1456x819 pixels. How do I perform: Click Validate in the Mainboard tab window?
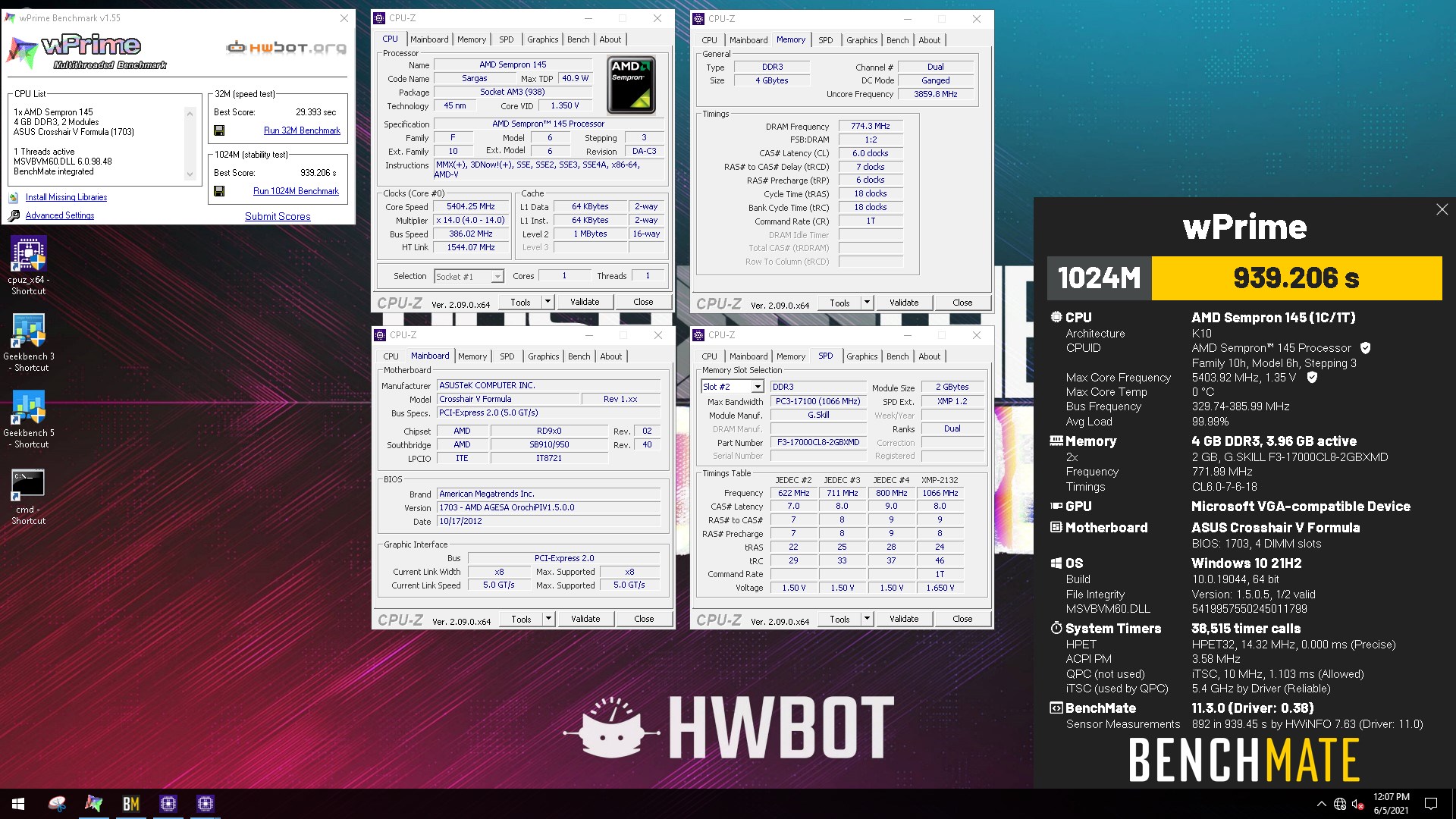(x=585, y=619)
